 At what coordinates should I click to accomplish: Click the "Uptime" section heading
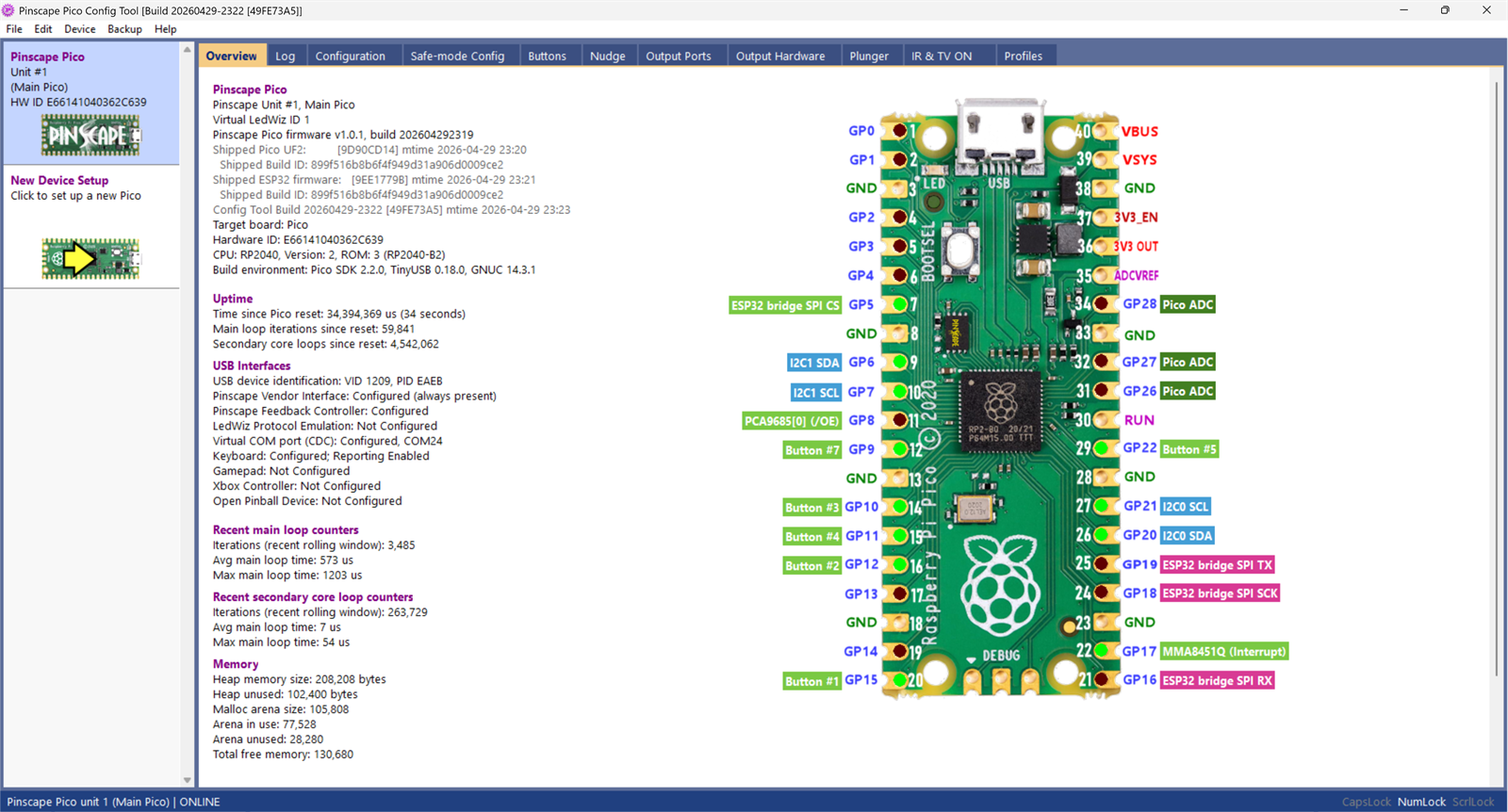(233, 299)
